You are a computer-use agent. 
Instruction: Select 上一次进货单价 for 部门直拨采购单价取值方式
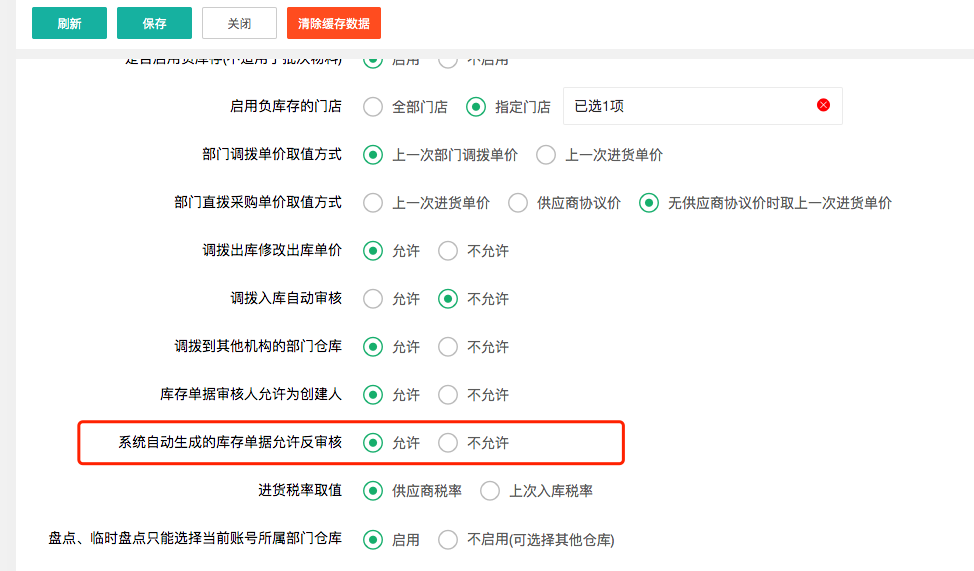coord(373,203)
